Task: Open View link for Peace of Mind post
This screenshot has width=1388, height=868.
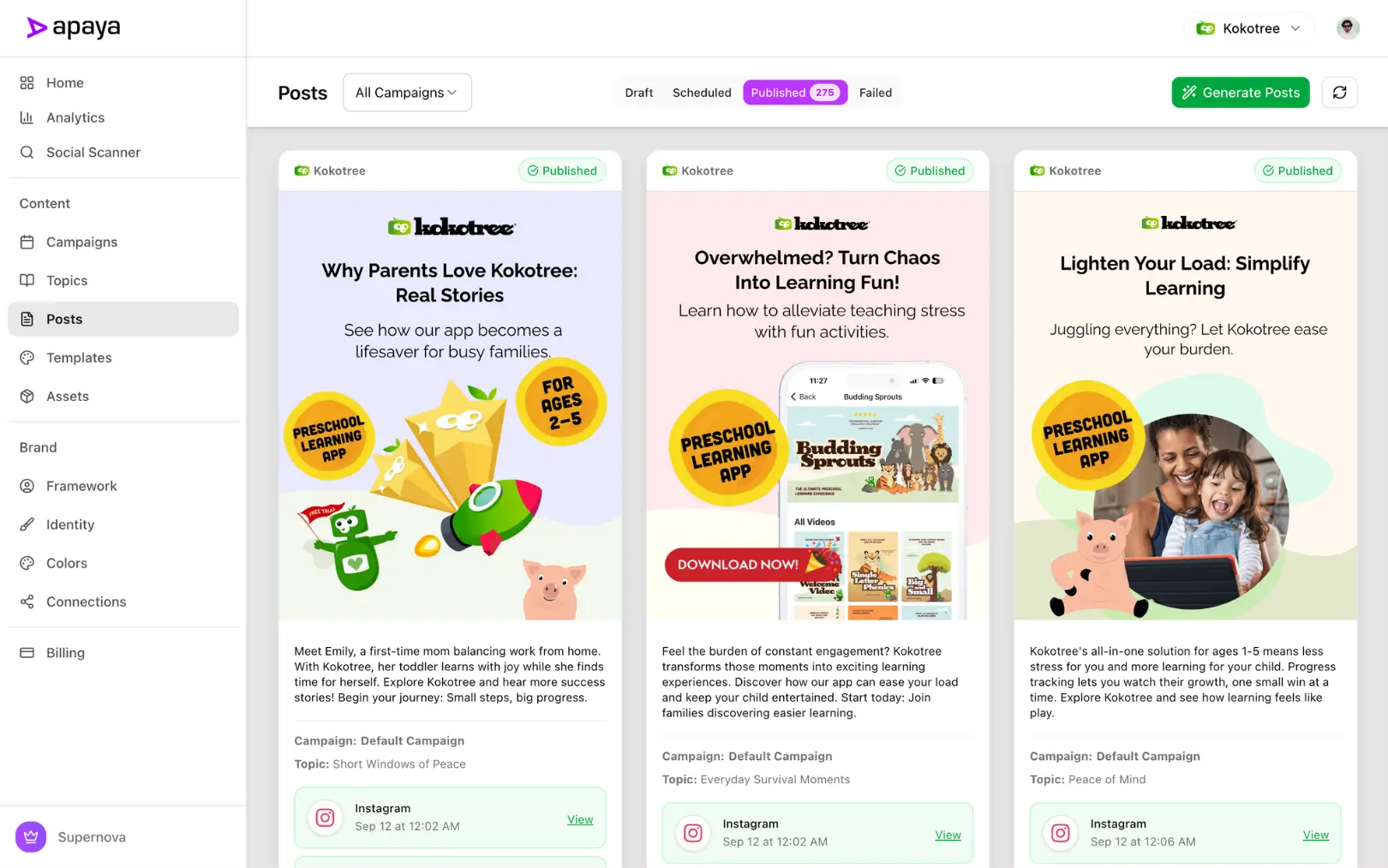Action: click(1315, 835)
